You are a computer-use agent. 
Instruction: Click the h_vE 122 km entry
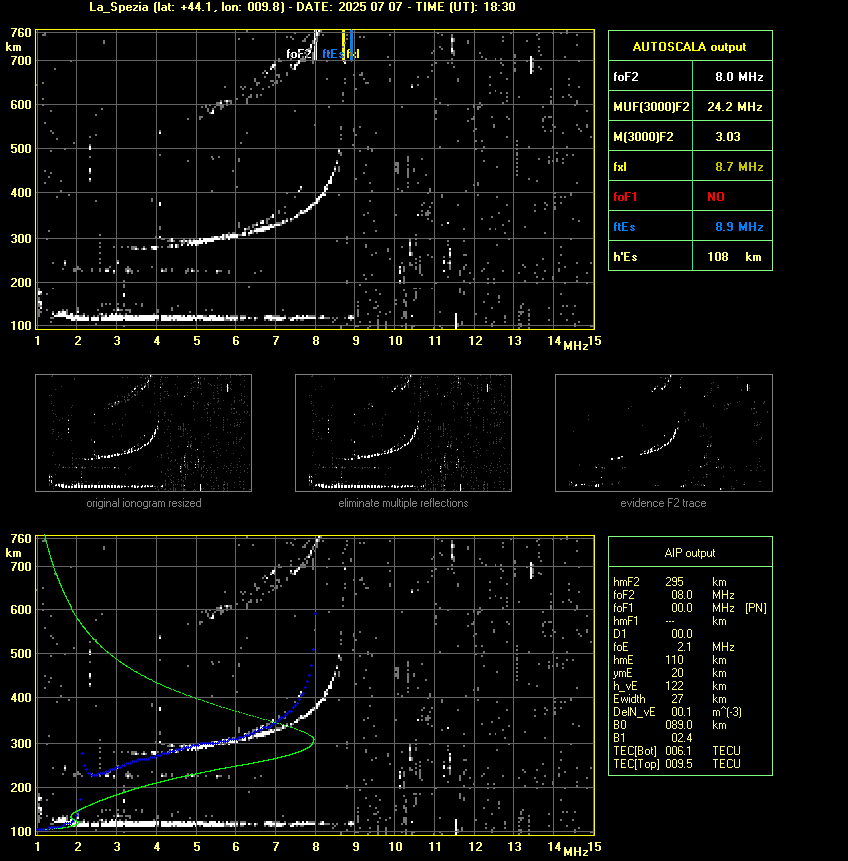click(670, 686)
